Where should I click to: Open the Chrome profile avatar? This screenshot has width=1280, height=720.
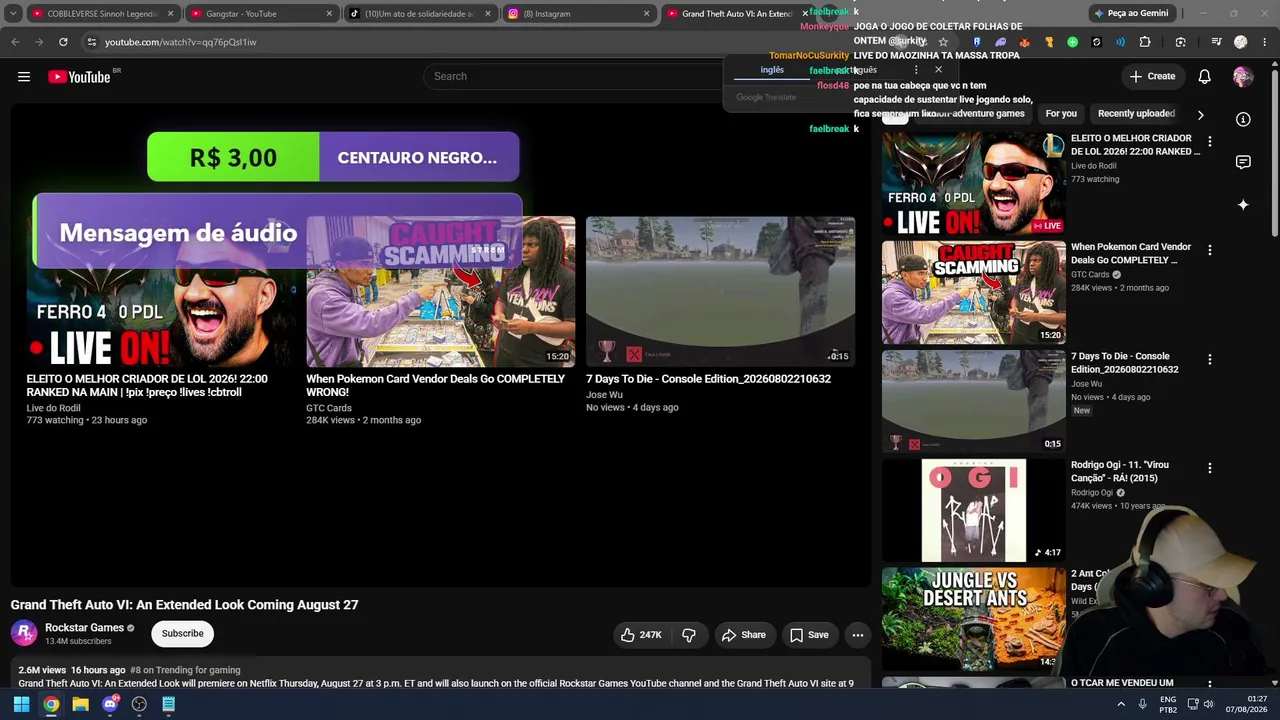click(x=1241, y=42)
